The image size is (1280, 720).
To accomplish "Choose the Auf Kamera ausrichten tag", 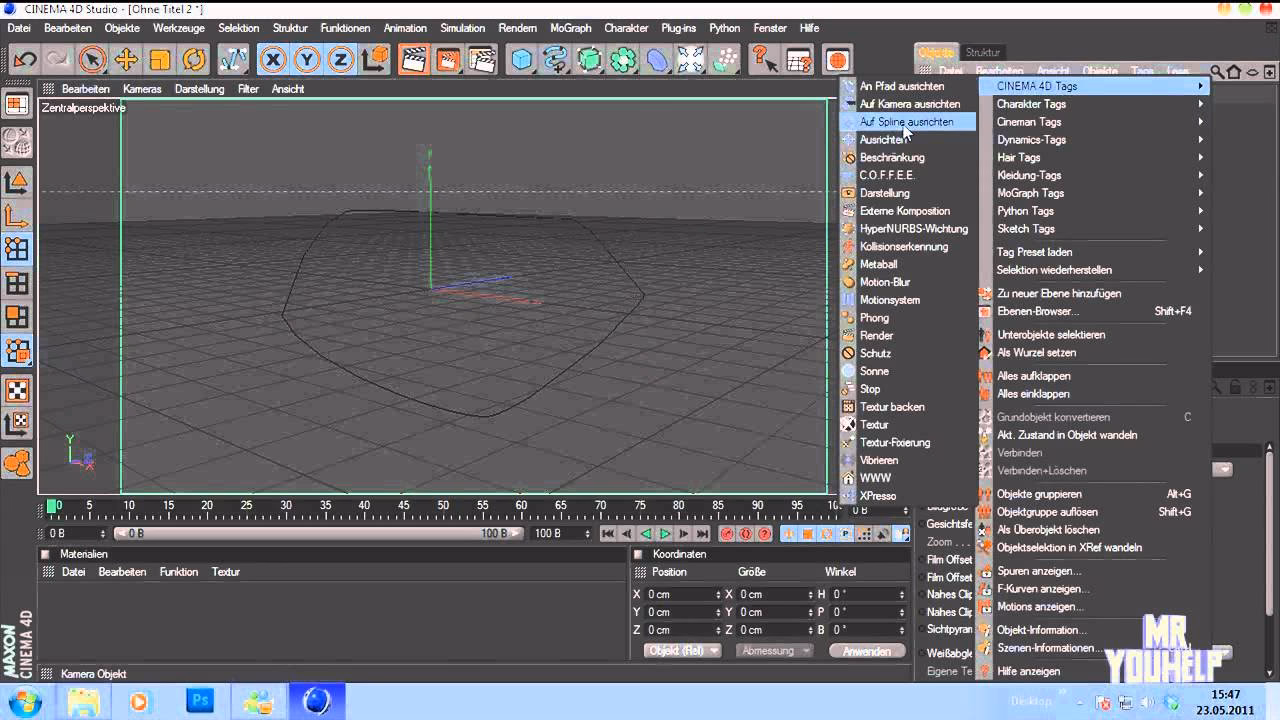I will [908, 104].
